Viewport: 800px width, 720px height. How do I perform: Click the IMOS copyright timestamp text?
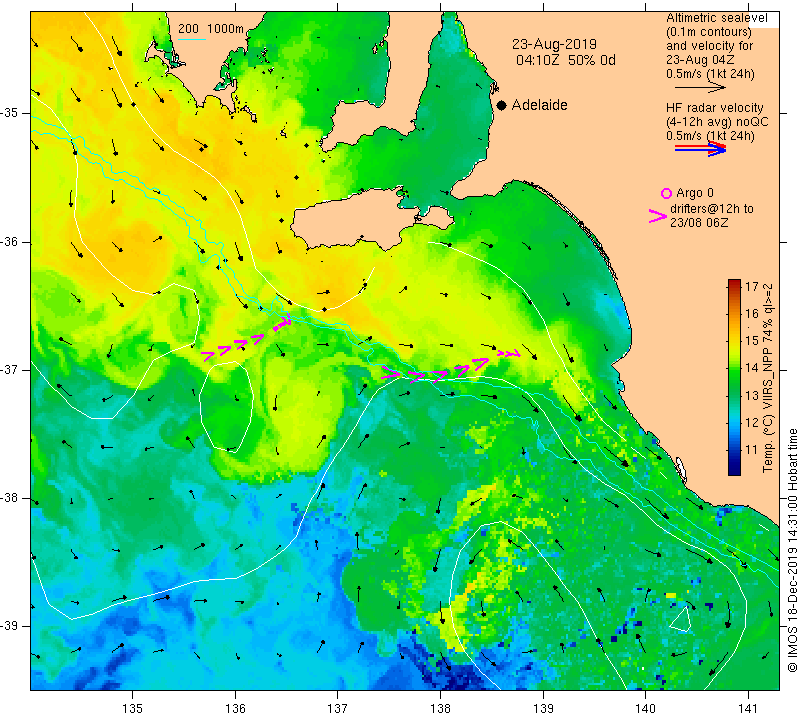pos(792,550)
